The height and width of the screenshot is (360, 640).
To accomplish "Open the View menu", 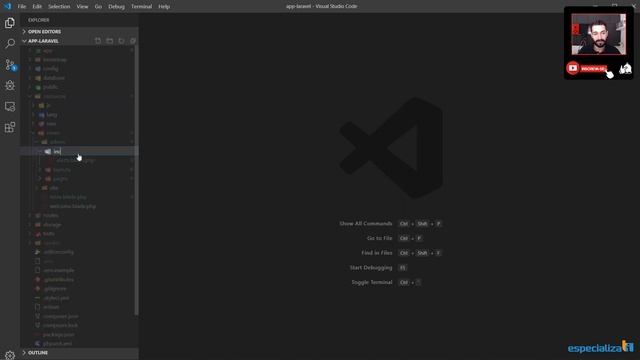I will click(82, 7).
